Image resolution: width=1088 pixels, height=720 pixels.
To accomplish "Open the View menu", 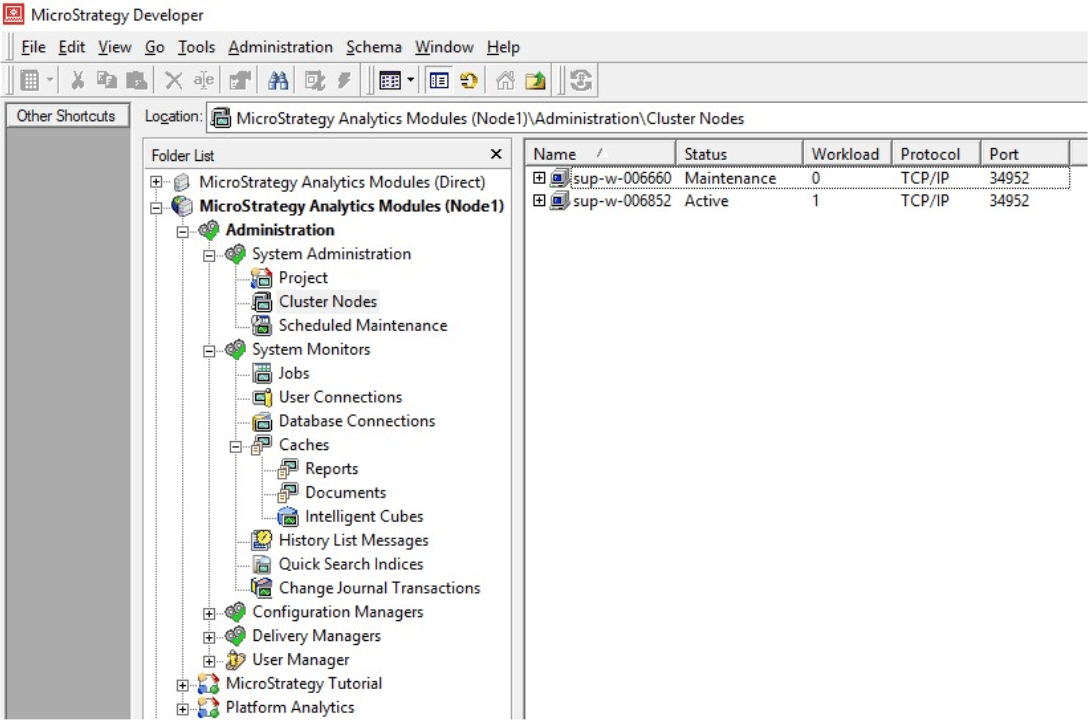I will [x=114, y=47].
